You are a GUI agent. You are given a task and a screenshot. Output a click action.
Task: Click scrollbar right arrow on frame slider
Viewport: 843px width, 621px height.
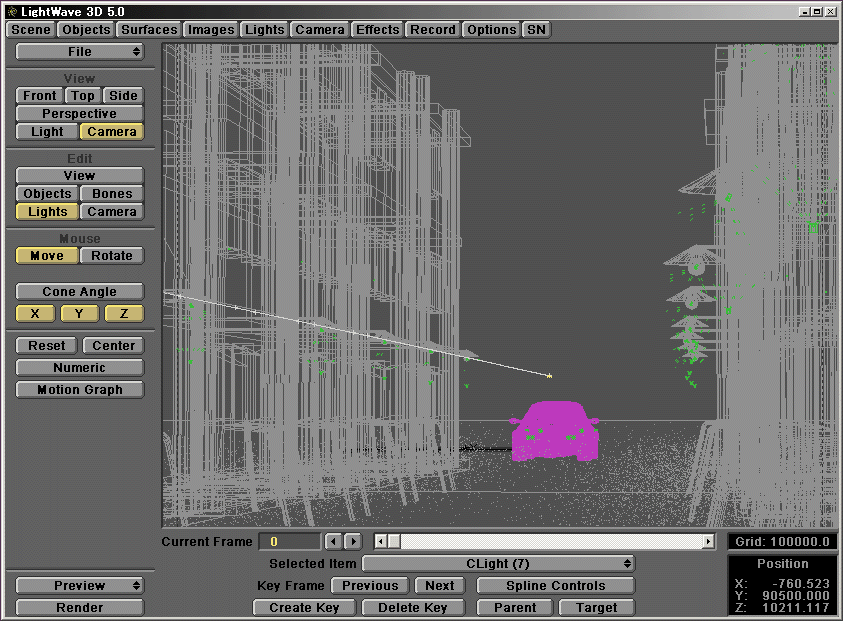[x=708, y=541]
